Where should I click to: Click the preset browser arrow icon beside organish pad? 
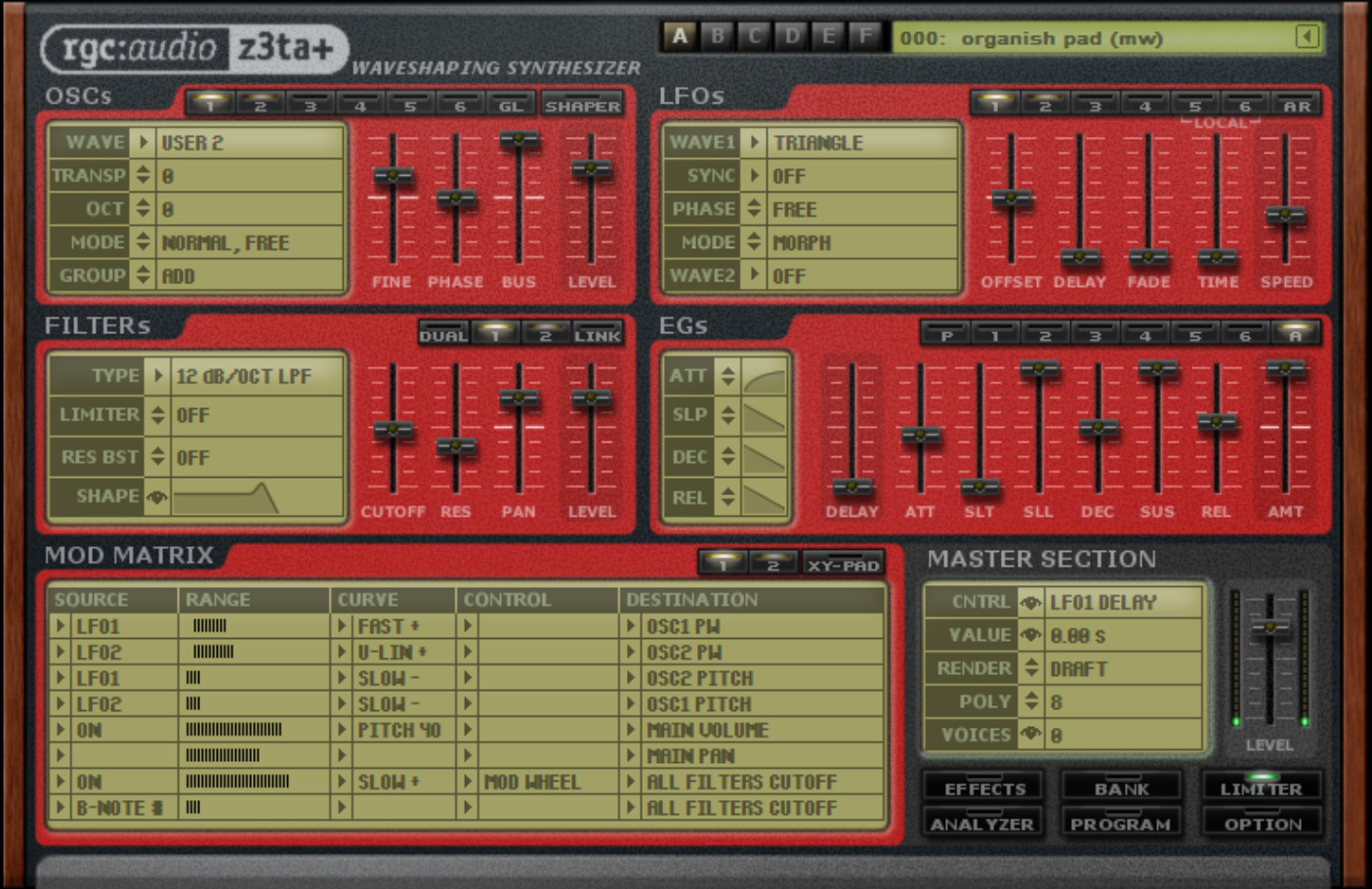1307,37
